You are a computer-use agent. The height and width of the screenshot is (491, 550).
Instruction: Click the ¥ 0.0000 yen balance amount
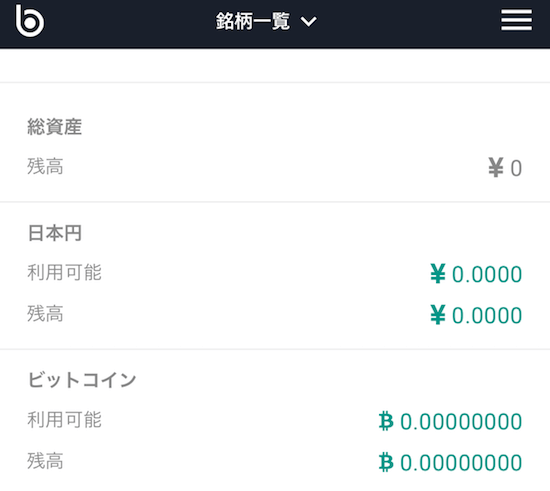tap(476, 315)
